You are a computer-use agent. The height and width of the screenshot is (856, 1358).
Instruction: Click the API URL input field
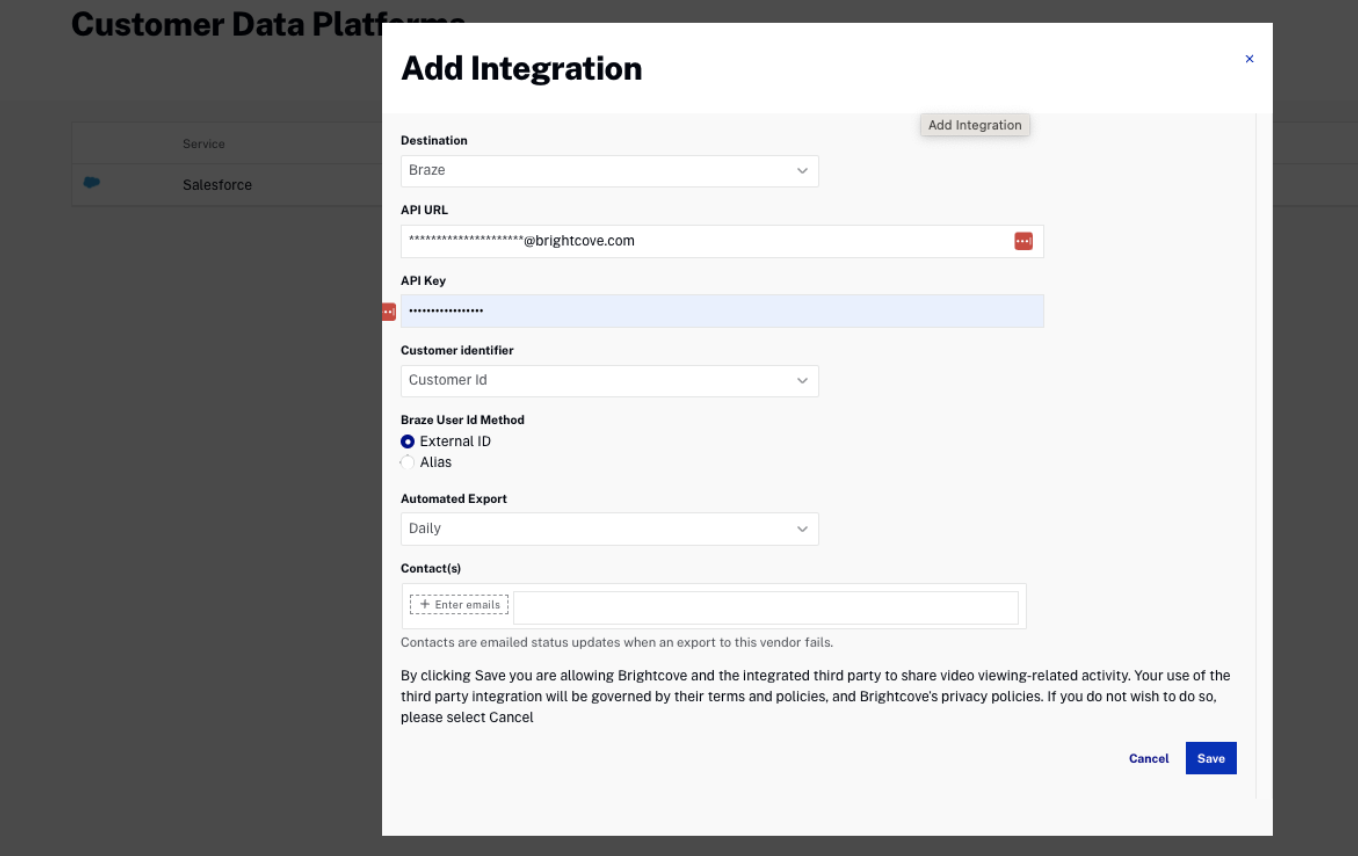(x=700, y=241)
